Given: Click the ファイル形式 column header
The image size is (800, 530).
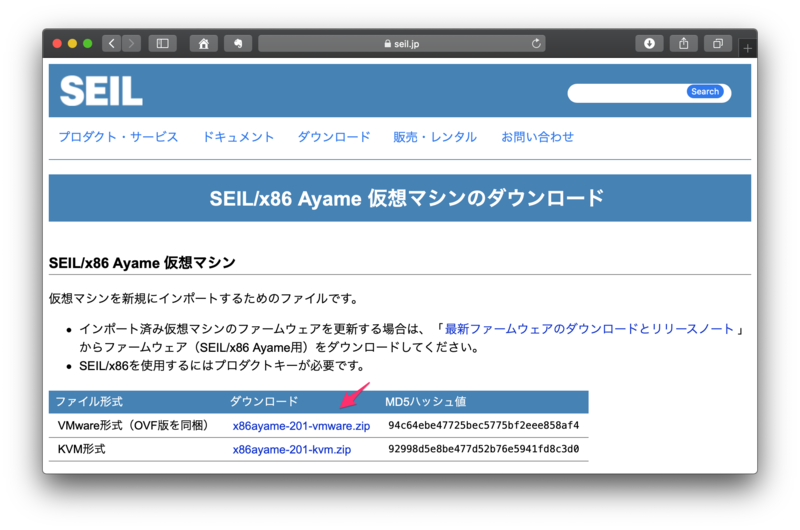Looking at the screenshot, I should 89,402.
